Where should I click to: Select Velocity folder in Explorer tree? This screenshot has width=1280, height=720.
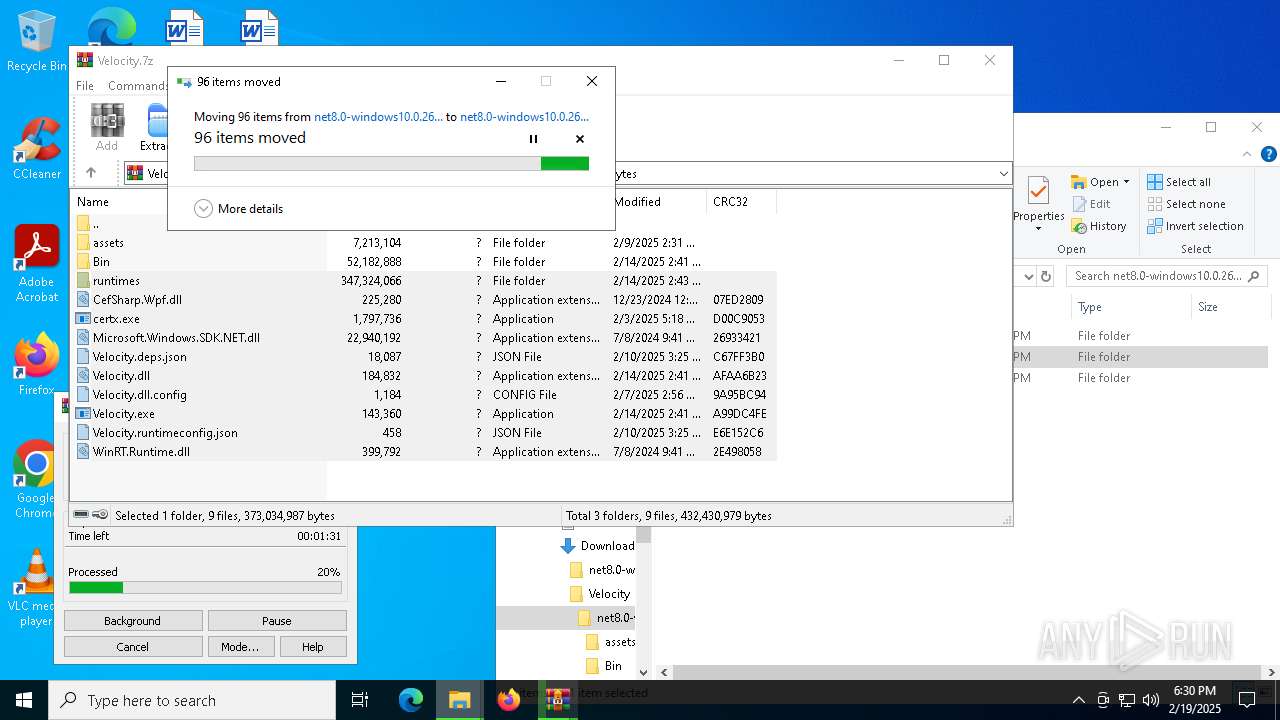tap(602, 594)
